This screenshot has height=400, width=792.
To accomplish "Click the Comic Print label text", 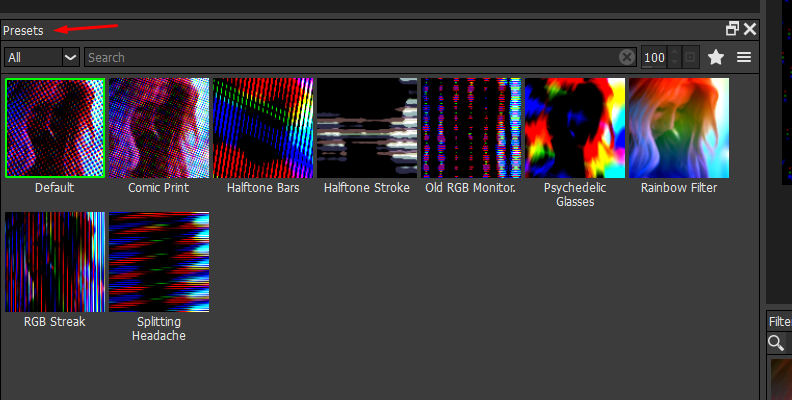I will 159,188.
